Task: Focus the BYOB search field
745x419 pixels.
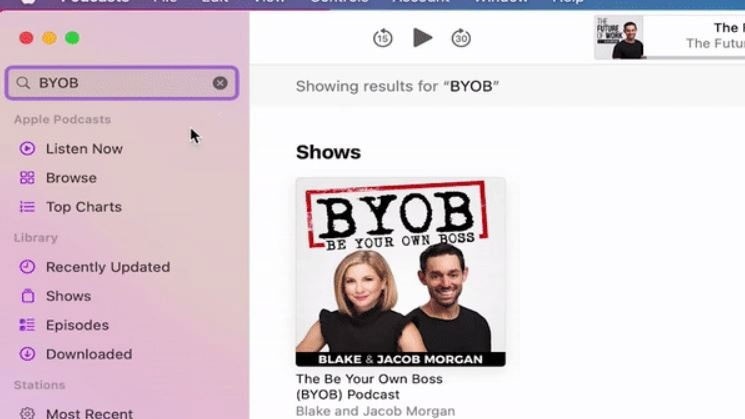Action: coord(122,83)
